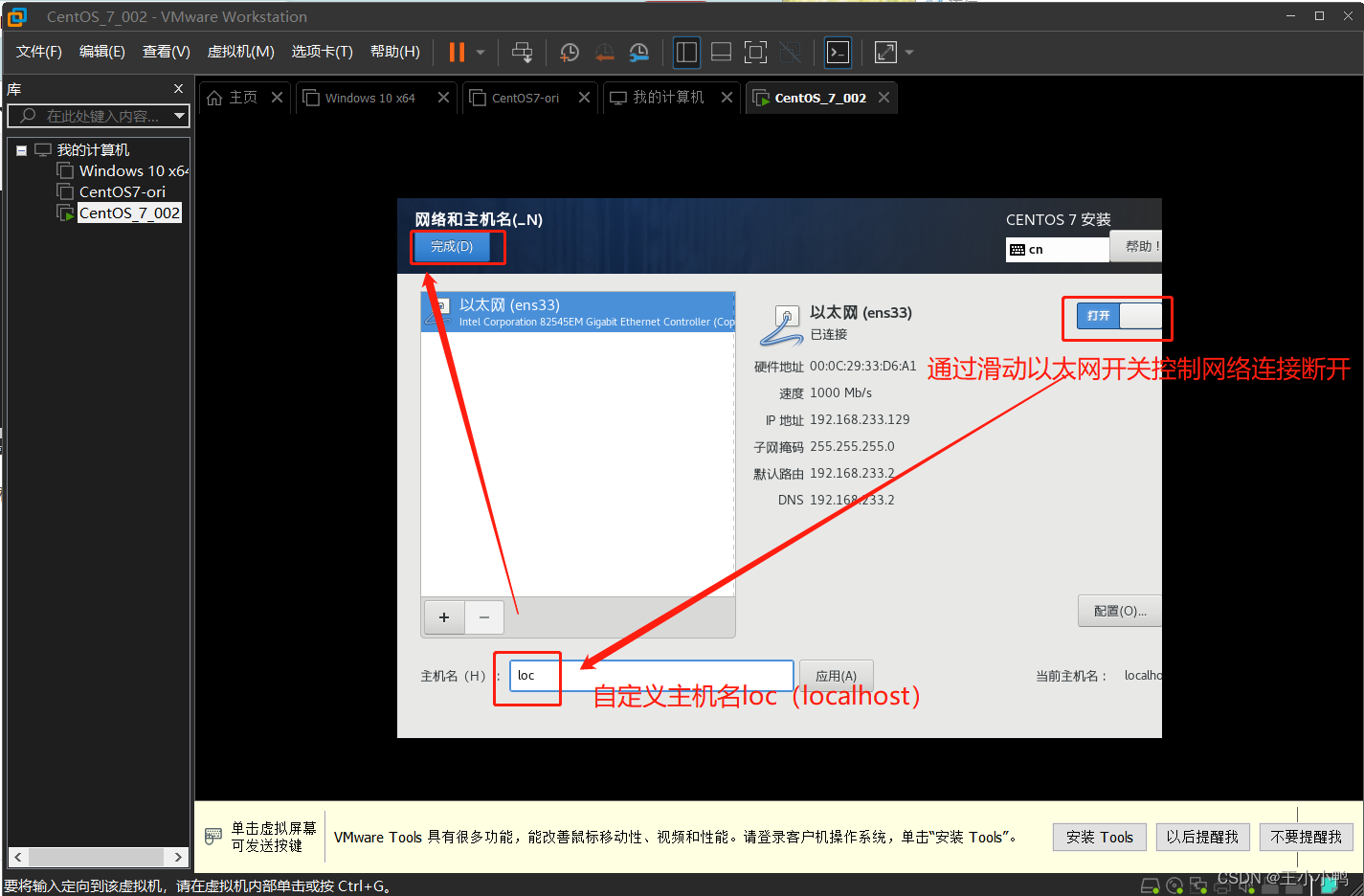Click the cn keyboard layout indicator

tap(1057, 250)
